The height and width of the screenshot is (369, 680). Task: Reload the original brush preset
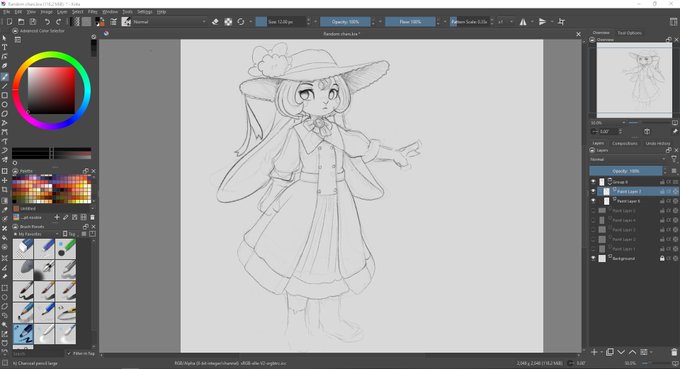[241, 22]
